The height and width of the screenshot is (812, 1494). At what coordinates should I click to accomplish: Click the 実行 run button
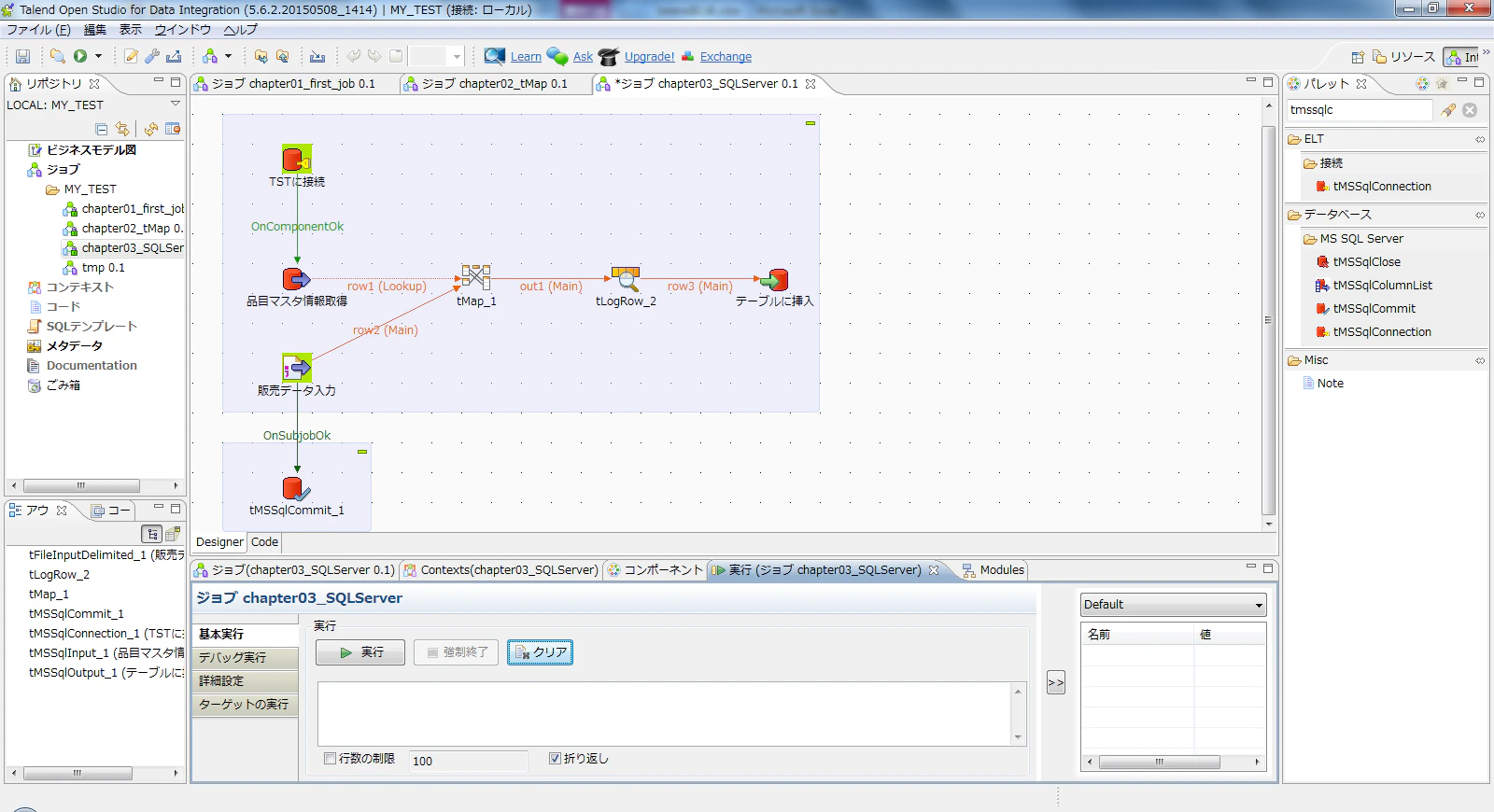(x=360, y=652)
